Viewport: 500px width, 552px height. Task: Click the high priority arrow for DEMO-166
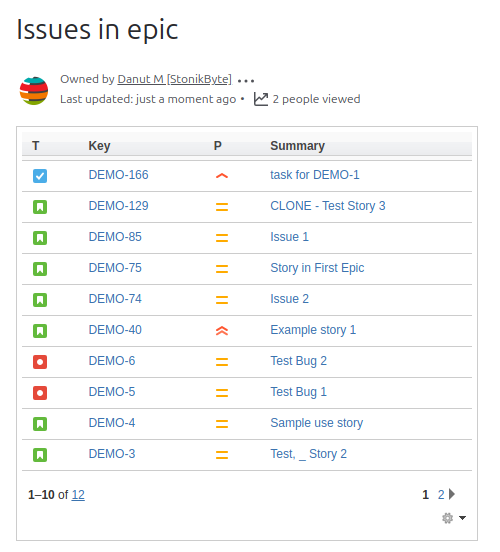[222, 176]
